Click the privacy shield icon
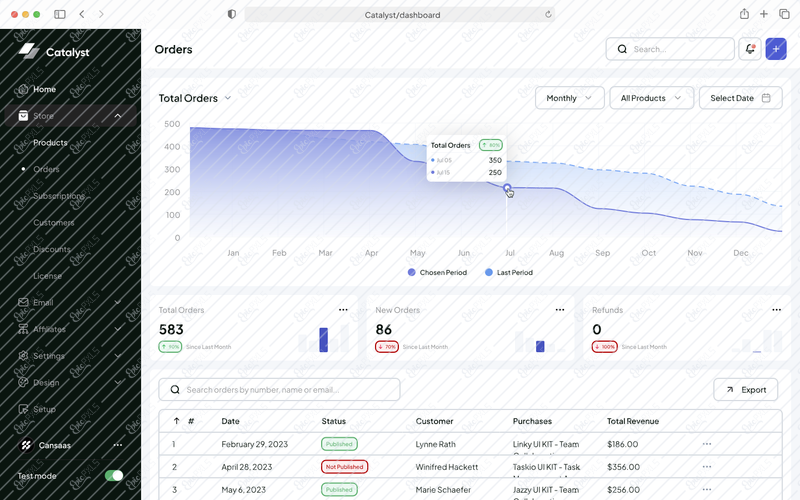 point(232,14)
